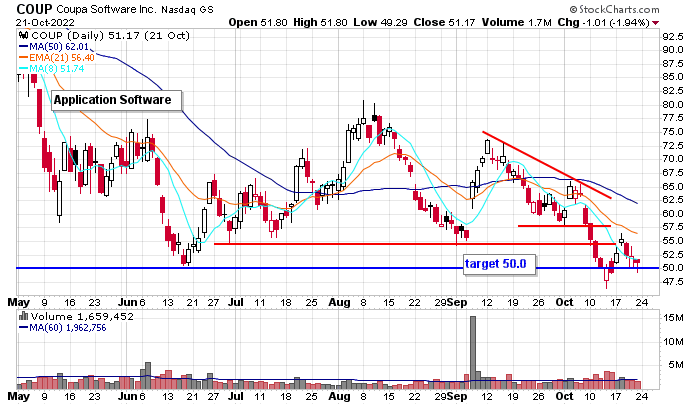This screenshot has width=700, height=405.
Task: Select the MA(60) 1,962,756 legend entry
Action: click(62, 328)
